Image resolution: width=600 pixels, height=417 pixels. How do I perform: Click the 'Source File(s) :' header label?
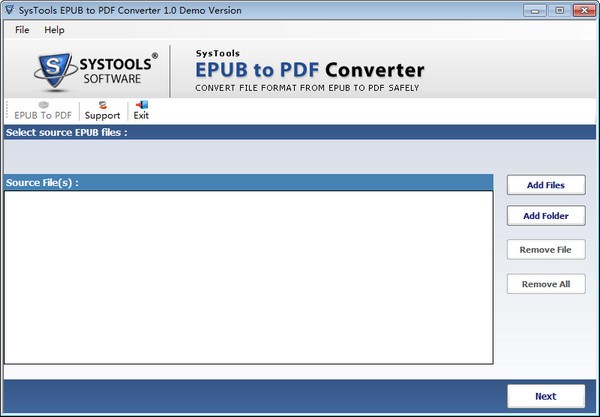point(42,182)
